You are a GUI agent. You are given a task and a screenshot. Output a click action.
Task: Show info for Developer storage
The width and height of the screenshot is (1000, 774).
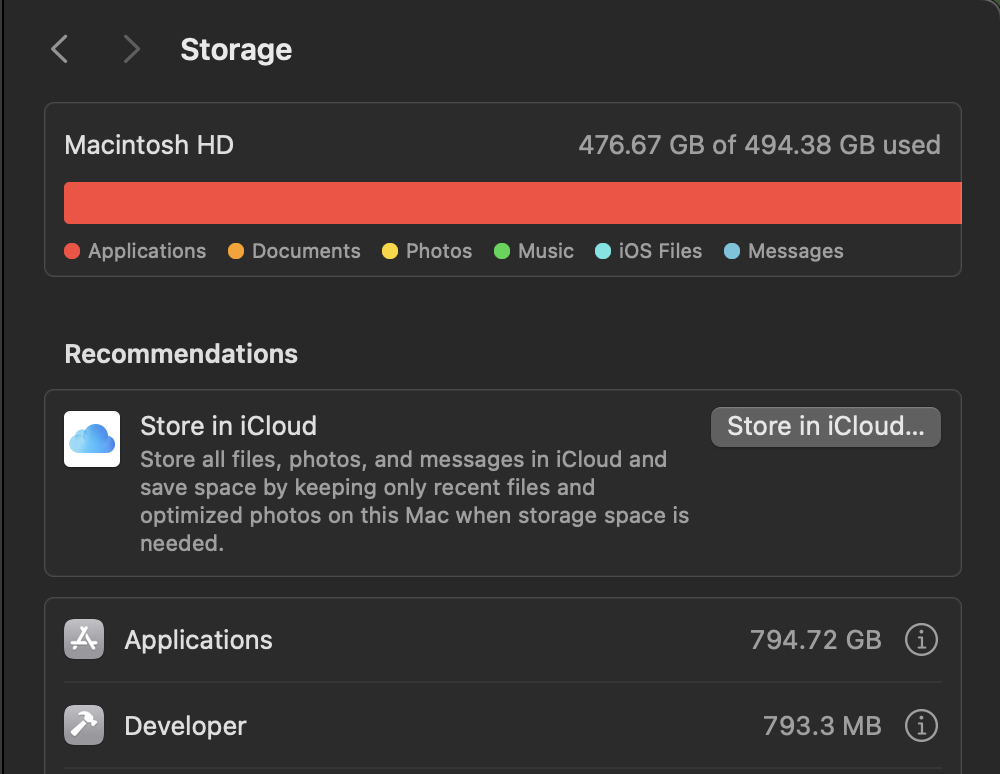[x=921, y=725]
